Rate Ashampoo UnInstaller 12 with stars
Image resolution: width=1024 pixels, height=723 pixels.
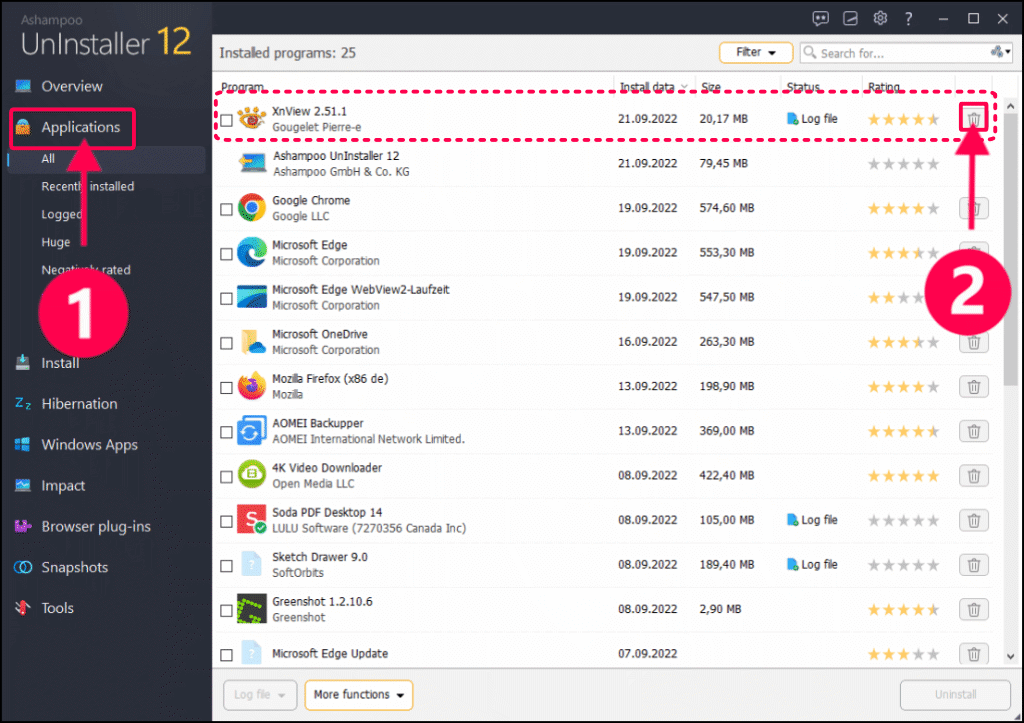pyautogui.click(x=903, y=164)
